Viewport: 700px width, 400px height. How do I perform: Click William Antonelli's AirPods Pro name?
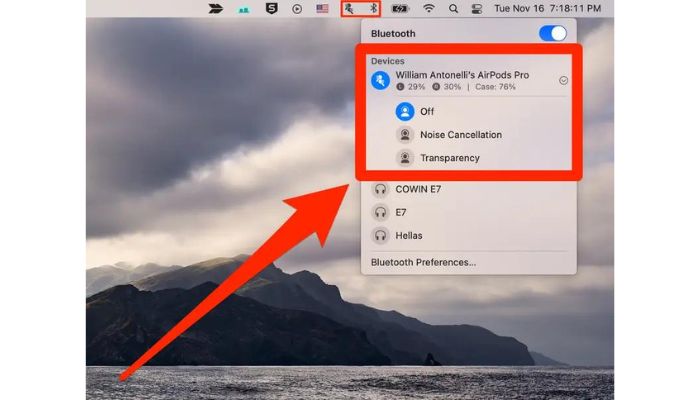462,74
